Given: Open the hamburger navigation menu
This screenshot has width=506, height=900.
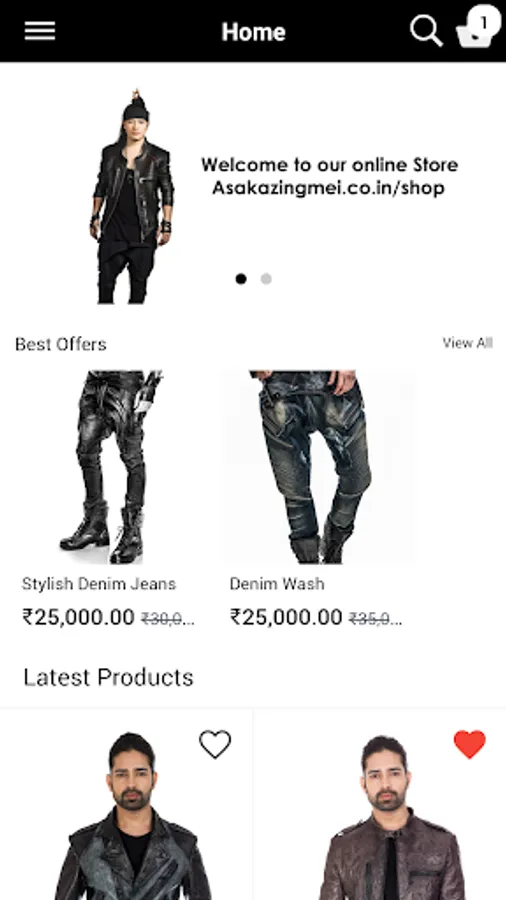Looking at the screenshot, I should click(40, 31).
